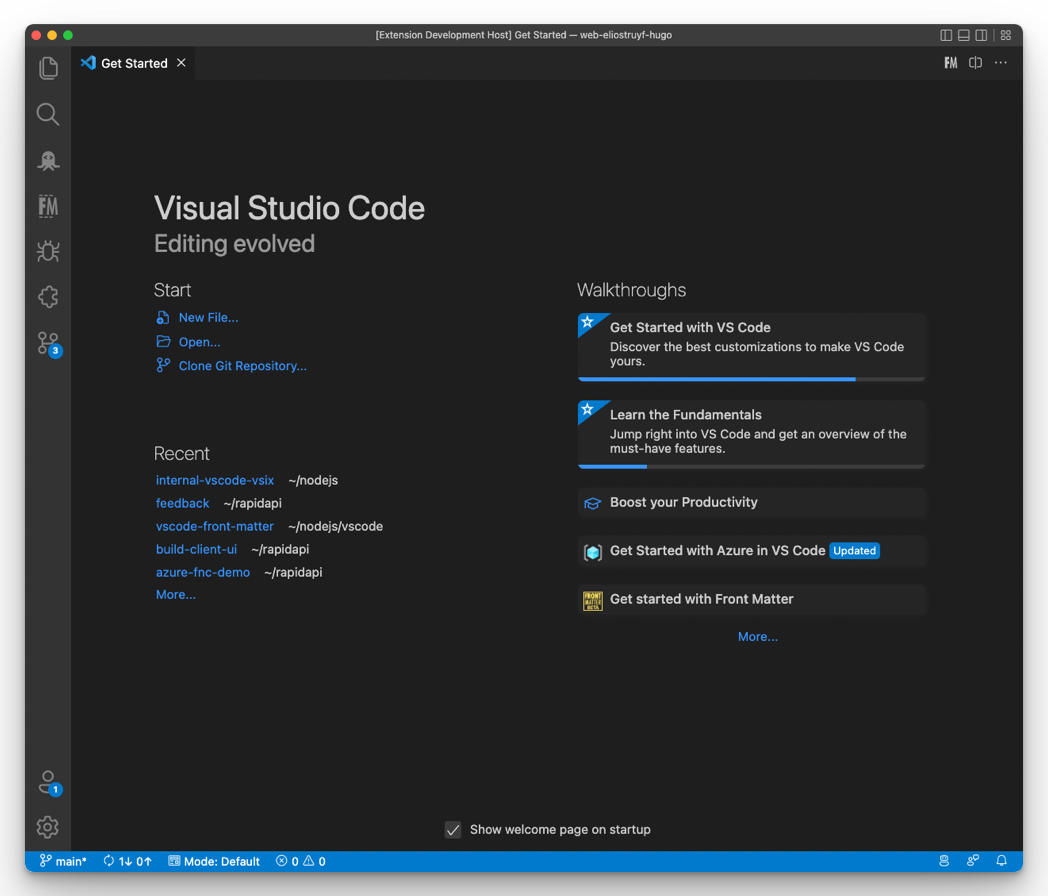Open the Run and Debug view
This screenshot has width=1048, height=896.
pos(47,251)
